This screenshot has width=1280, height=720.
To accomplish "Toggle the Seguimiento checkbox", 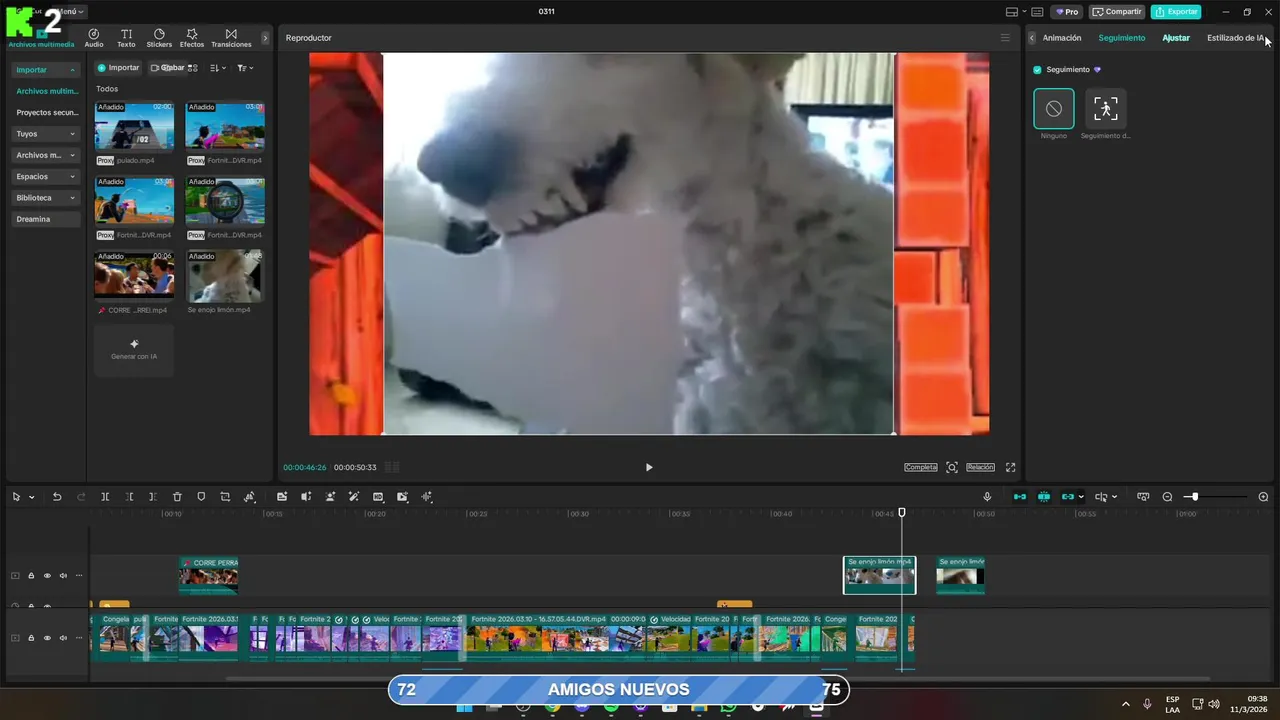I will pos(1037,70).
